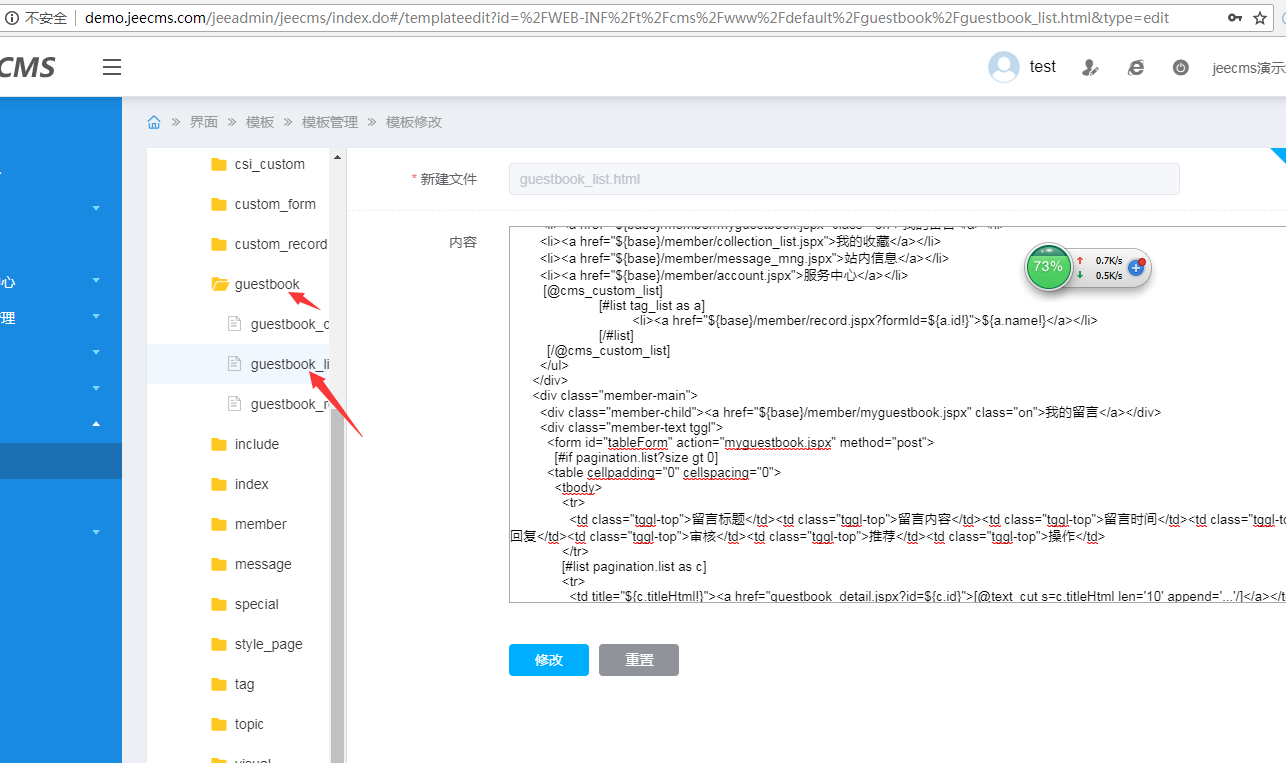The height and width of the screenshot is (763, 1286).
Task: Click the member folder icon
Action: pyautogui.click(x=219, y=524)
